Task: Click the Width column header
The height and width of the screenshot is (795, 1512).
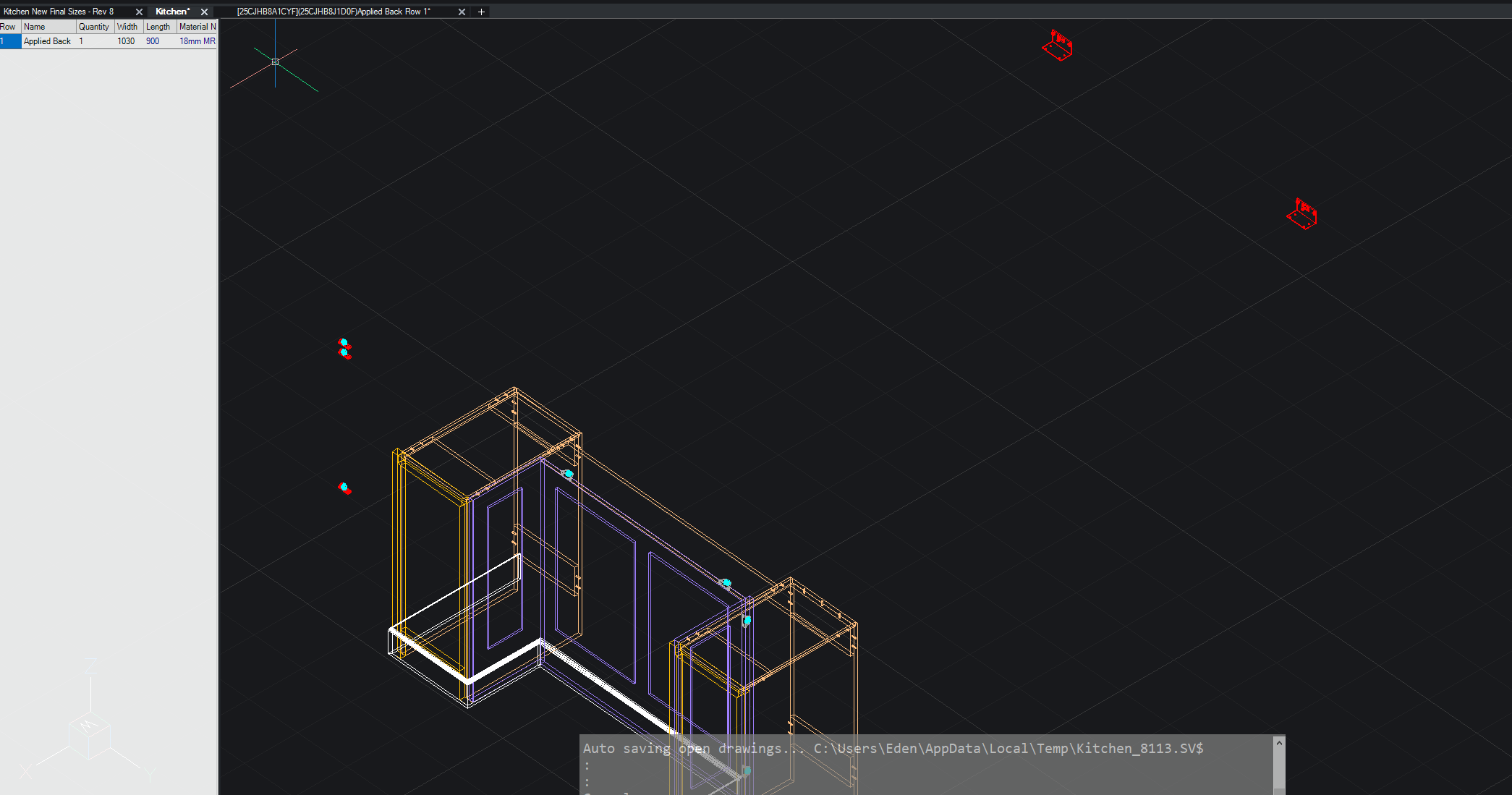Action: click(x=127, y=27)
